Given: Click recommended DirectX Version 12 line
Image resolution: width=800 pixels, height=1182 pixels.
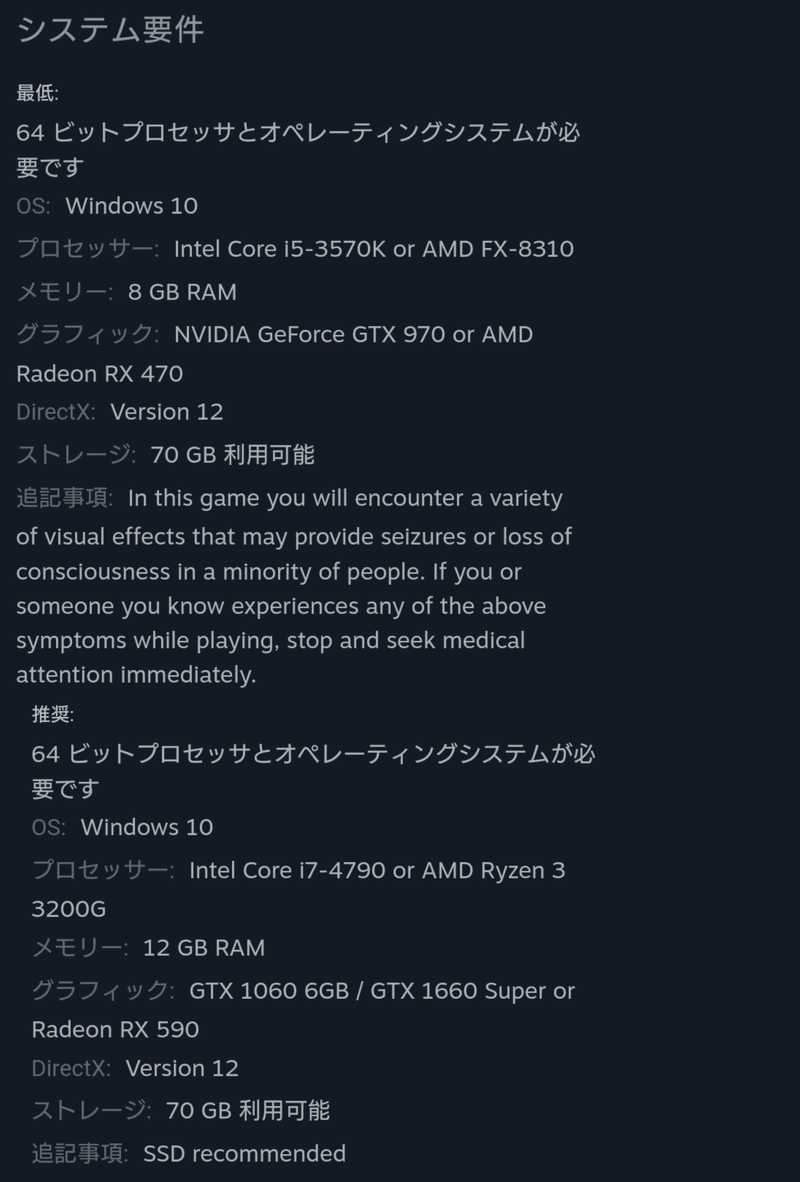Looking at the screenshot, I should click(x=135, y=1068).
